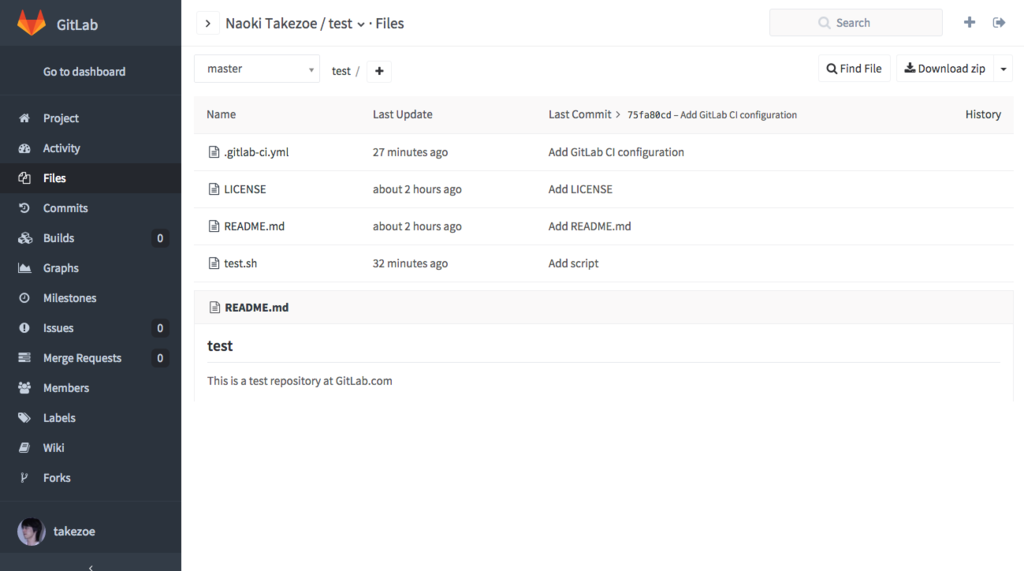Collapse sidebar using bottom arrow
Screen dimensions: 1024x571
91,567
